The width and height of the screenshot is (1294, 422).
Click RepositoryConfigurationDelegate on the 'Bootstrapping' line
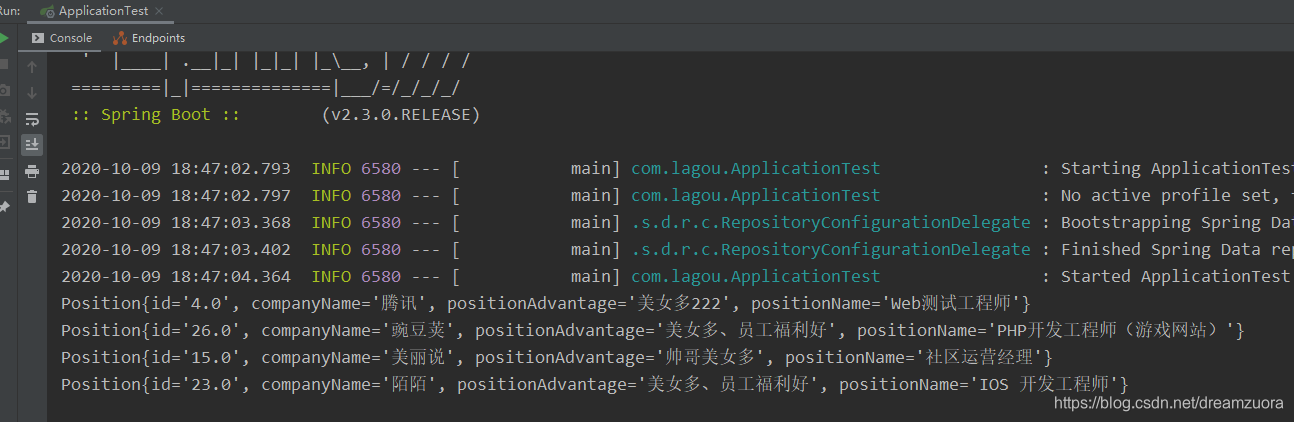831,223
